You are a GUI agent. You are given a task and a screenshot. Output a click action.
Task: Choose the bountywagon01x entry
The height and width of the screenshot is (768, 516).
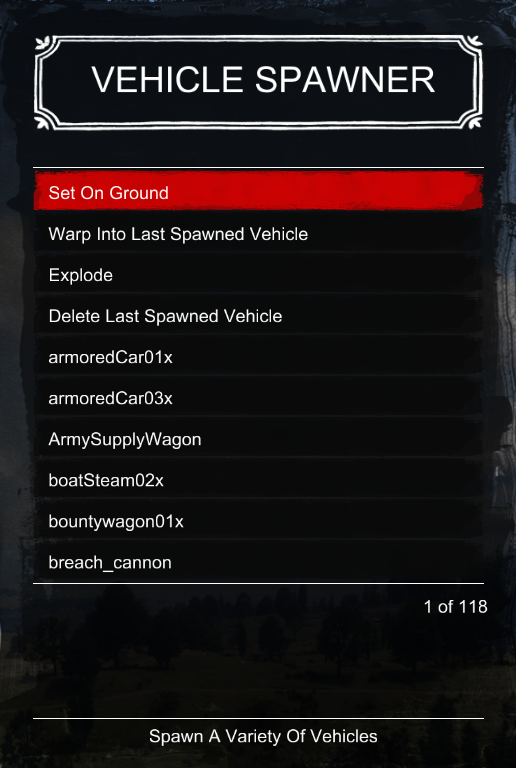(258, 522)
